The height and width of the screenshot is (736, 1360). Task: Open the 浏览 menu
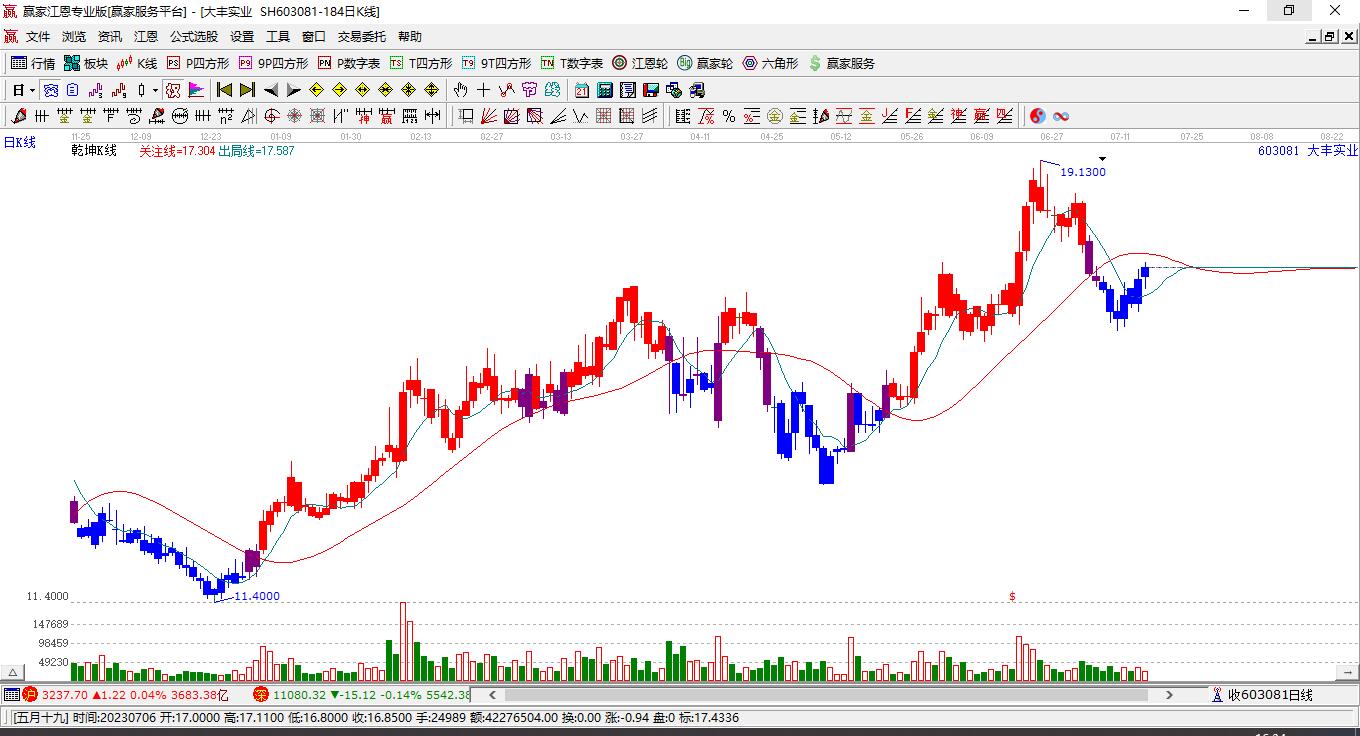pyautogui.click(x=74, y=37)
